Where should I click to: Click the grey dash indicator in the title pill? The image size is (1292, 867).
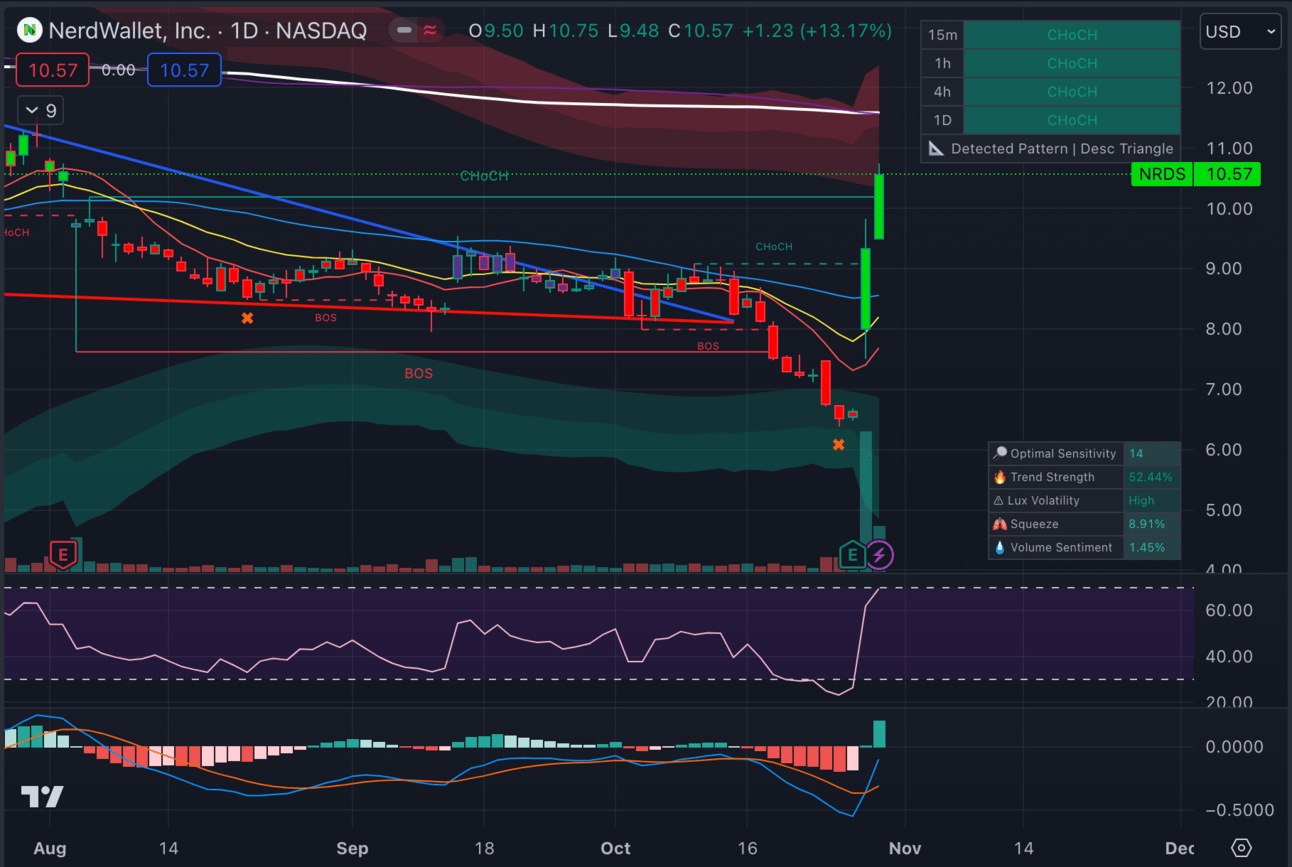[405, 31]
